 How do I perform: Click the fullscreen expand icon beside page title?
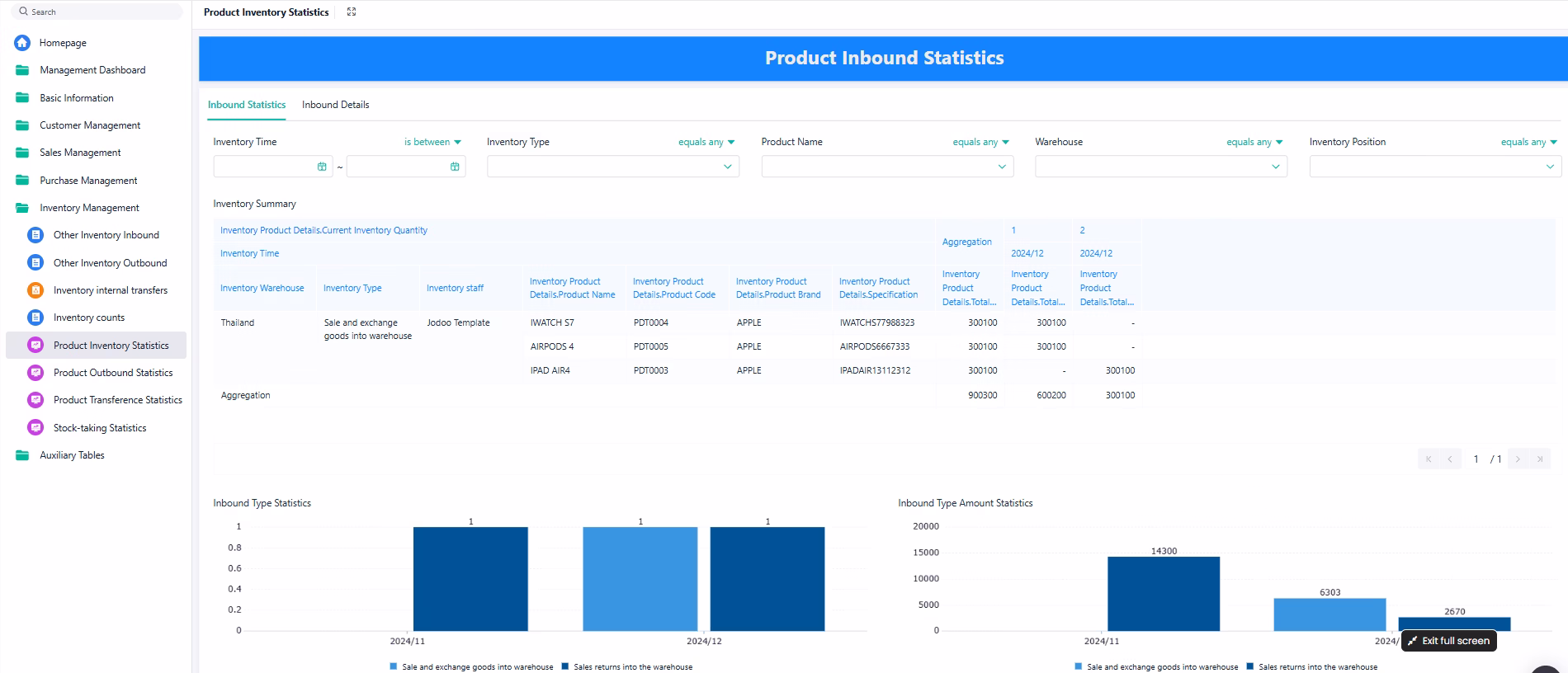[352, 12]
